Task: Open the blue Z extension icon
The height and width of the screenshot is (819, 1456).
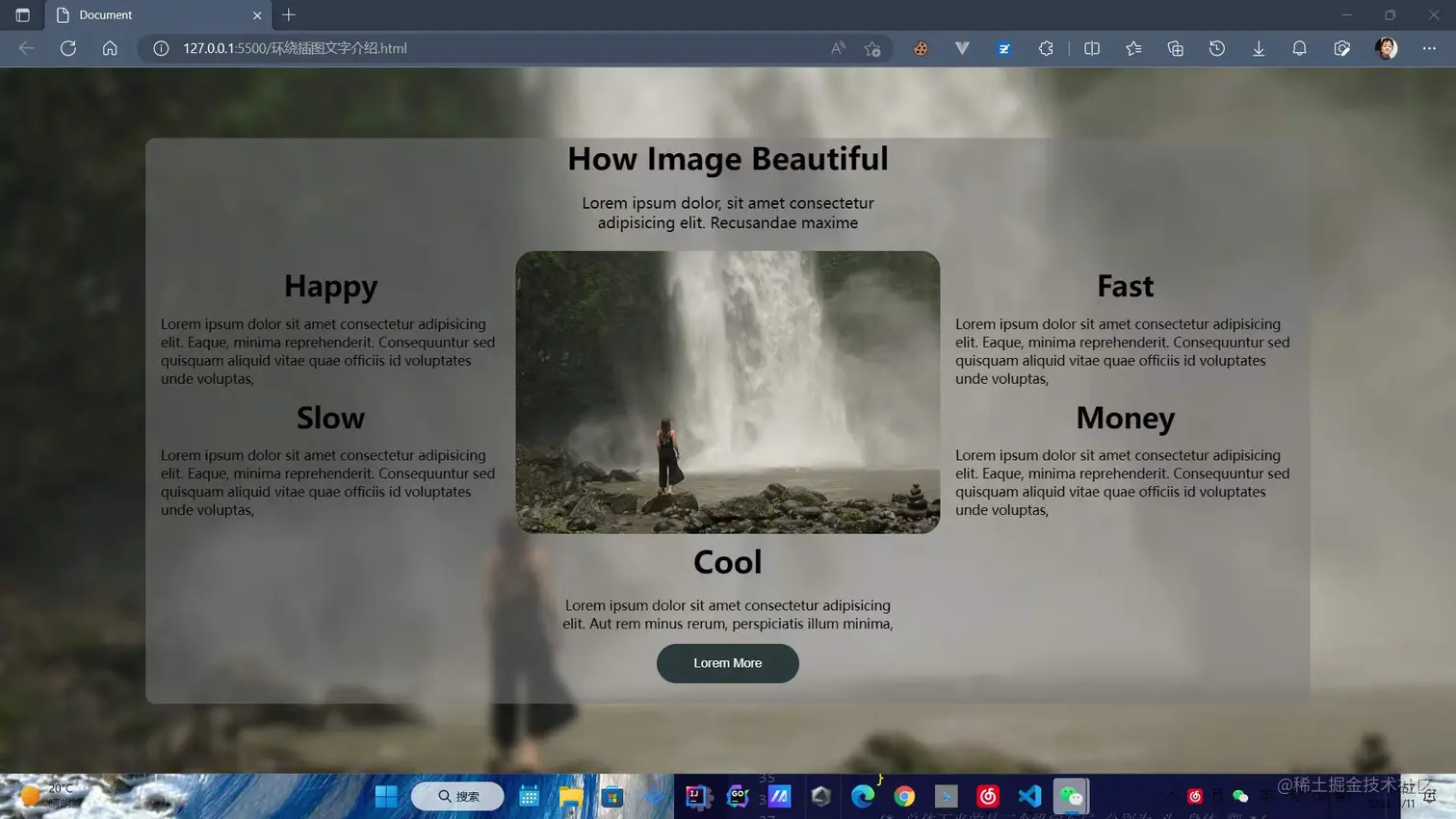Action: pyautogui.click(x=1004, y=48)
